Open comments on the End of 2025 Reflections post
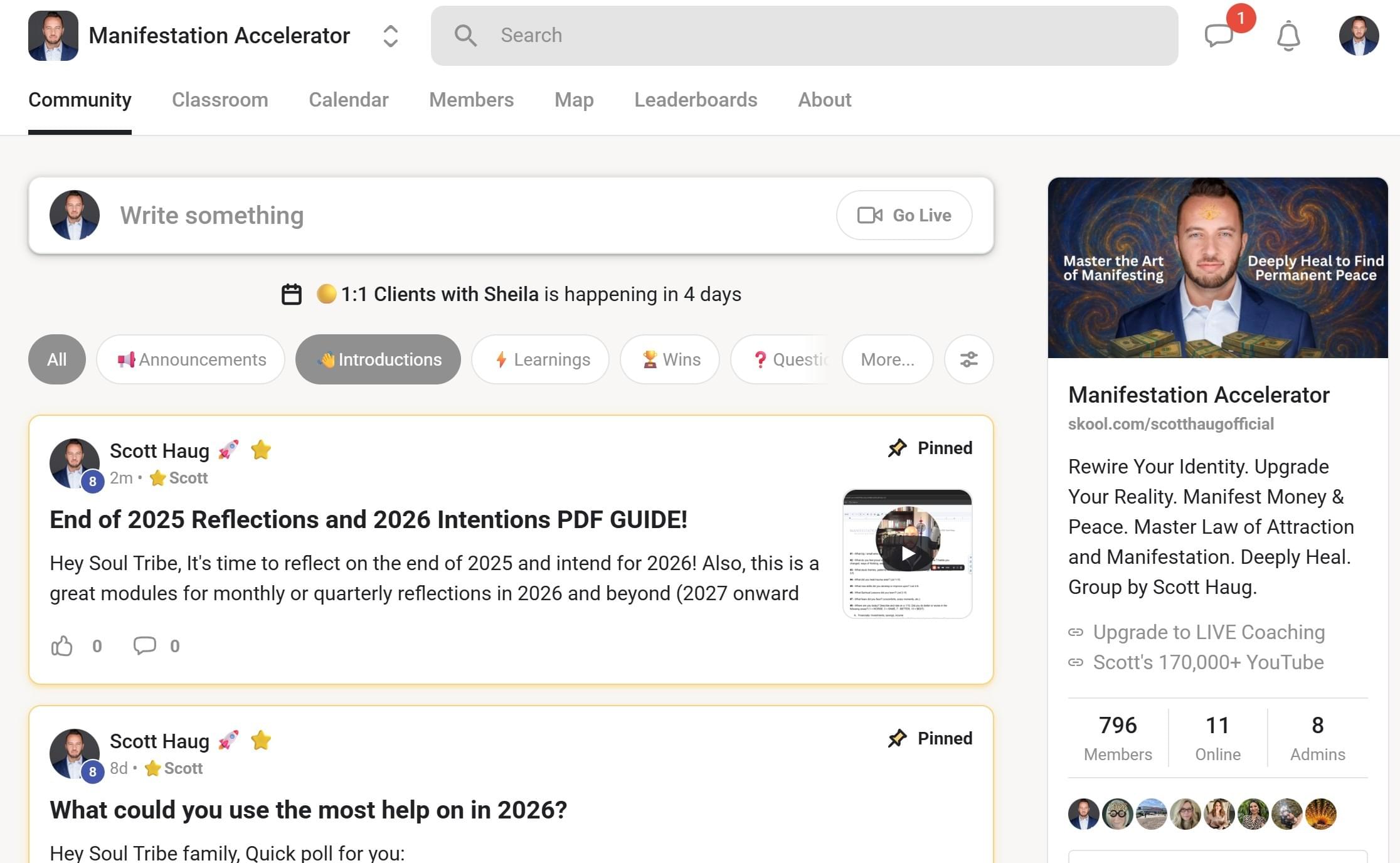This screenshot has width=1400, height=863. [145, 646]
